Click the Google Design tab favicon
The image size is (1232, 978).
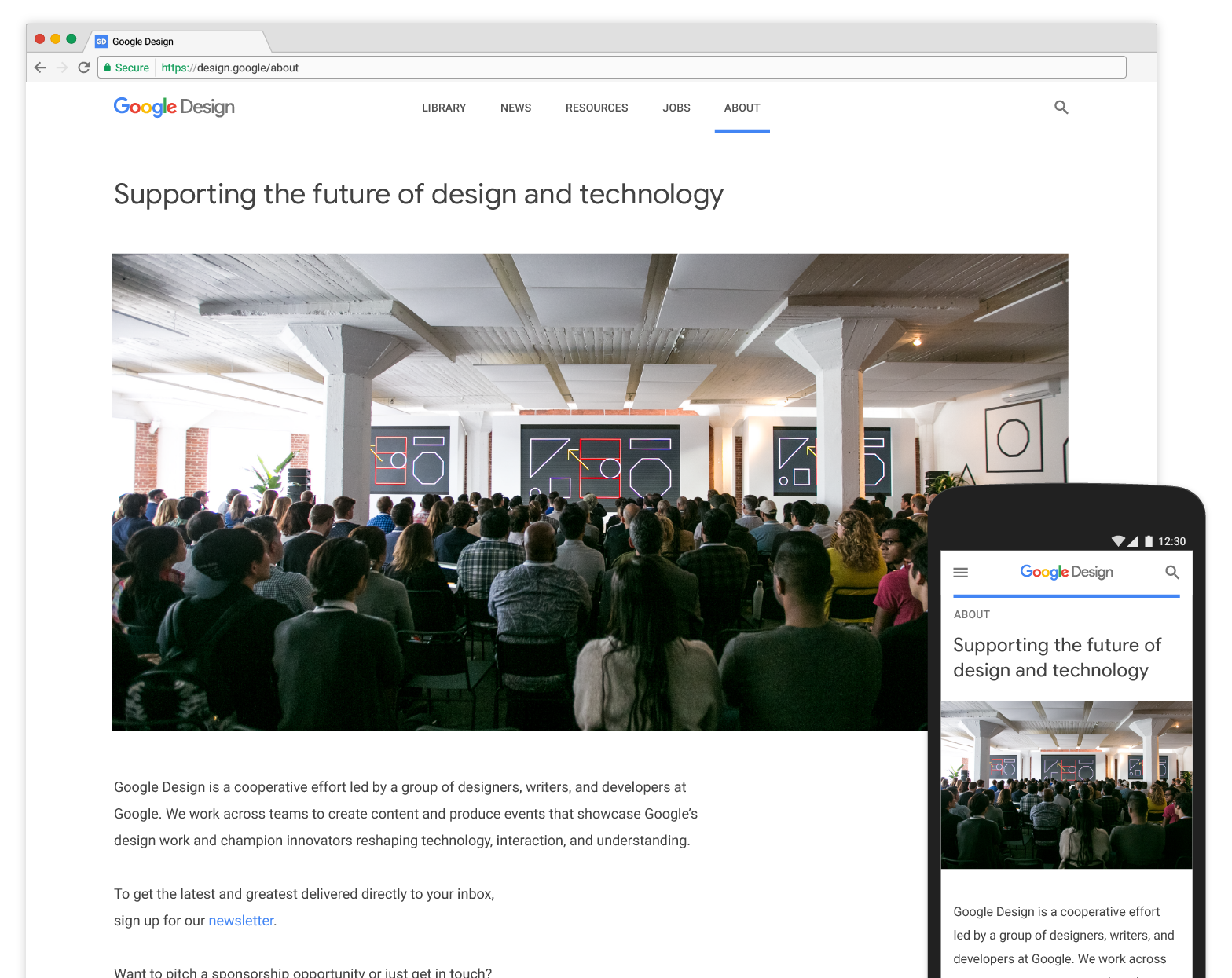[101, 42]
